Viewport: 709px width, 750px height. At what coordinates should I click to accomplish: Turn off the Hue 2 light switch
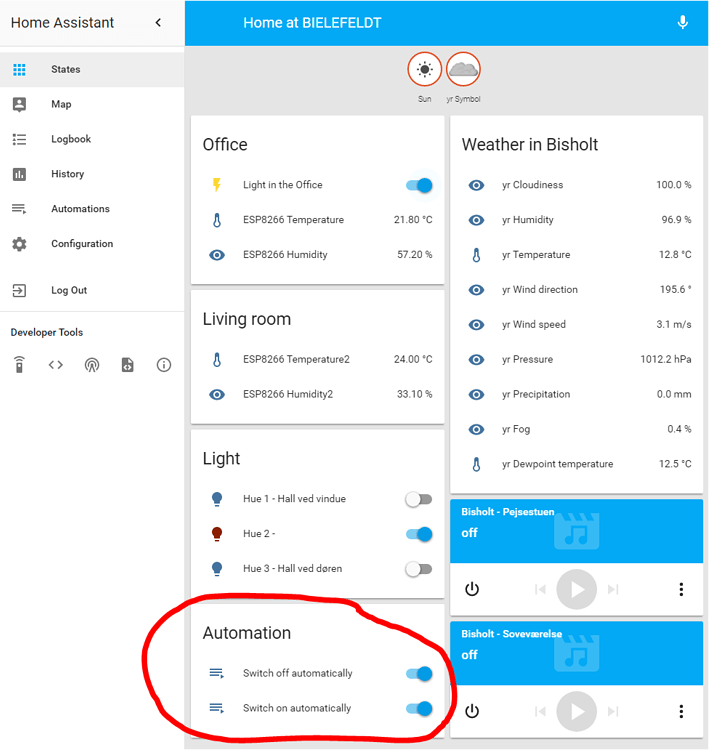click(x=419, y=534)
